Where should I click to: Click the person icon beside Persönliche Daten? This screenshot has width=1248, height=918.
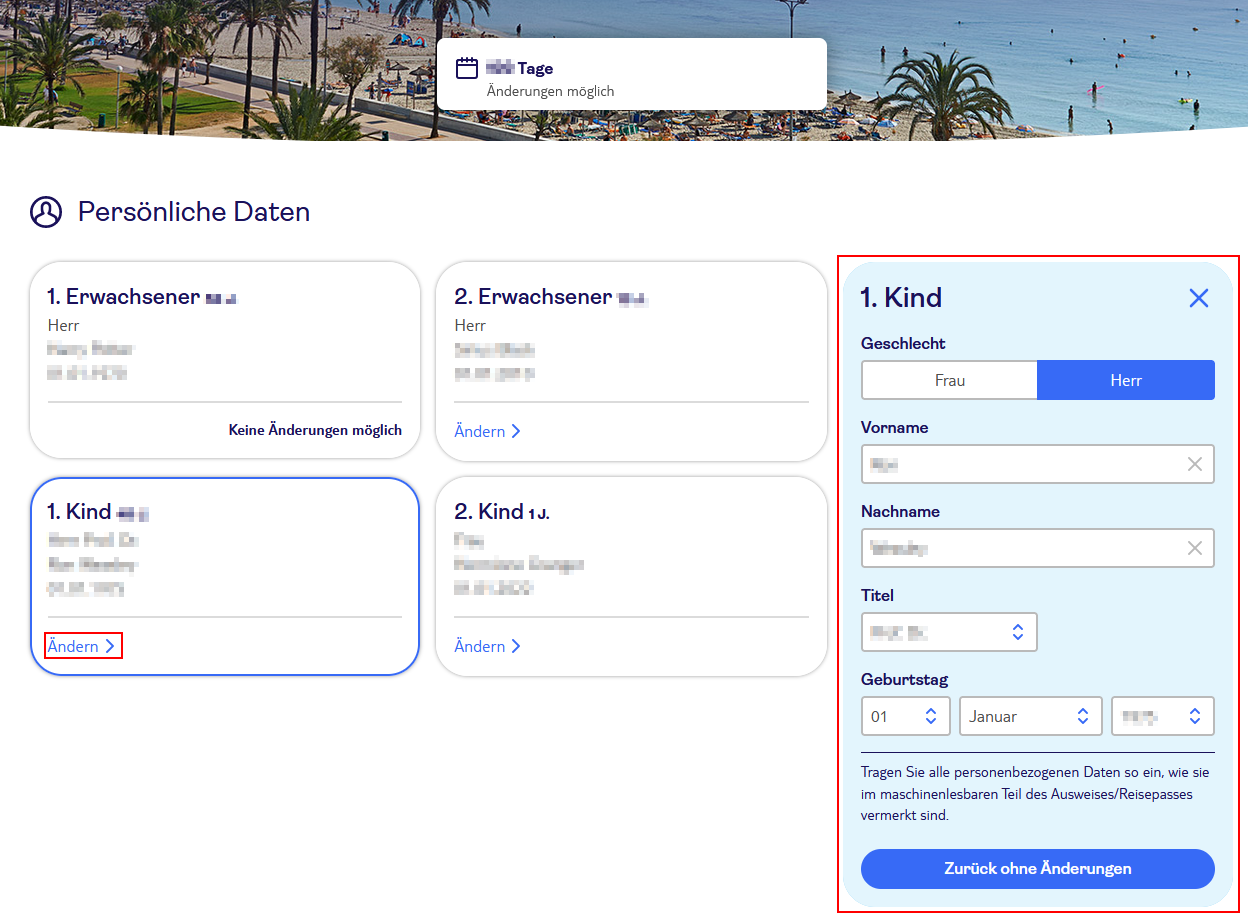tap(44, 212)
